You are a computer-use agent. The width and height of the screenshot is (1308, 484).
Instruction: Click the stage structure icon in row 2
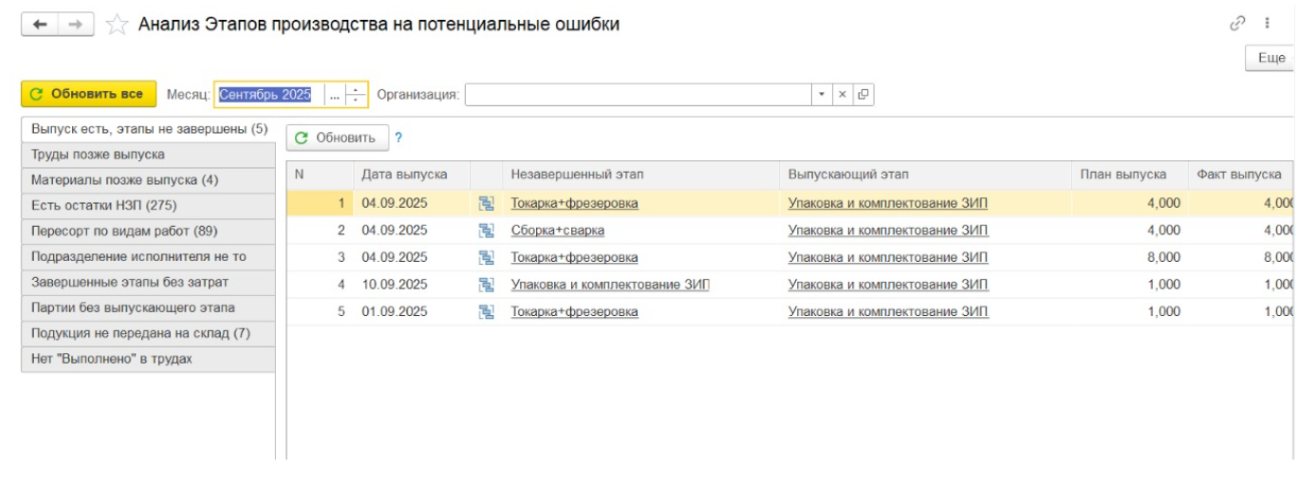[487, 230]
